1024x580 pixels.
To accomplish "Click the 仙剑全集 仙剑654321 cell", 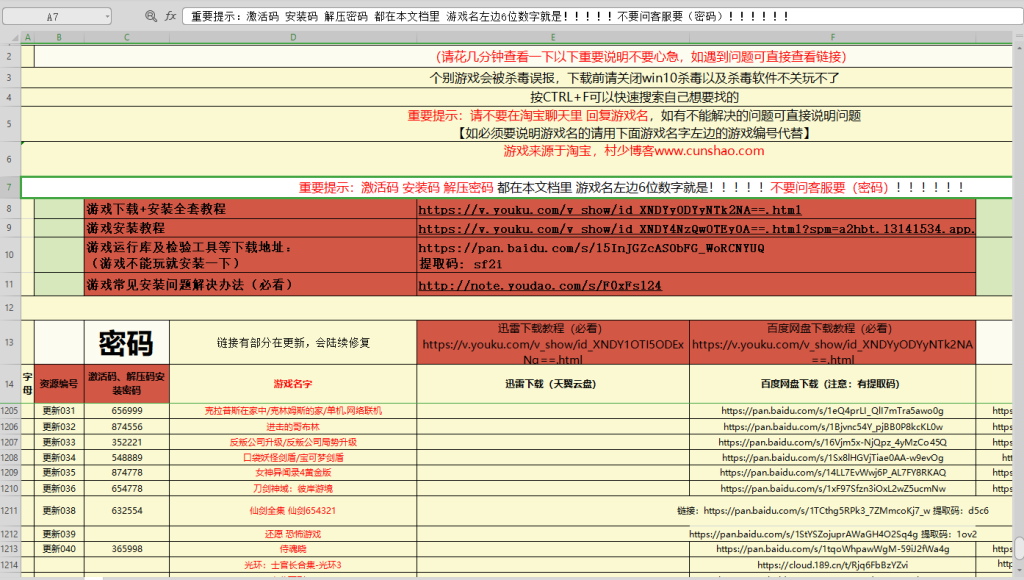I will [293, 511].
